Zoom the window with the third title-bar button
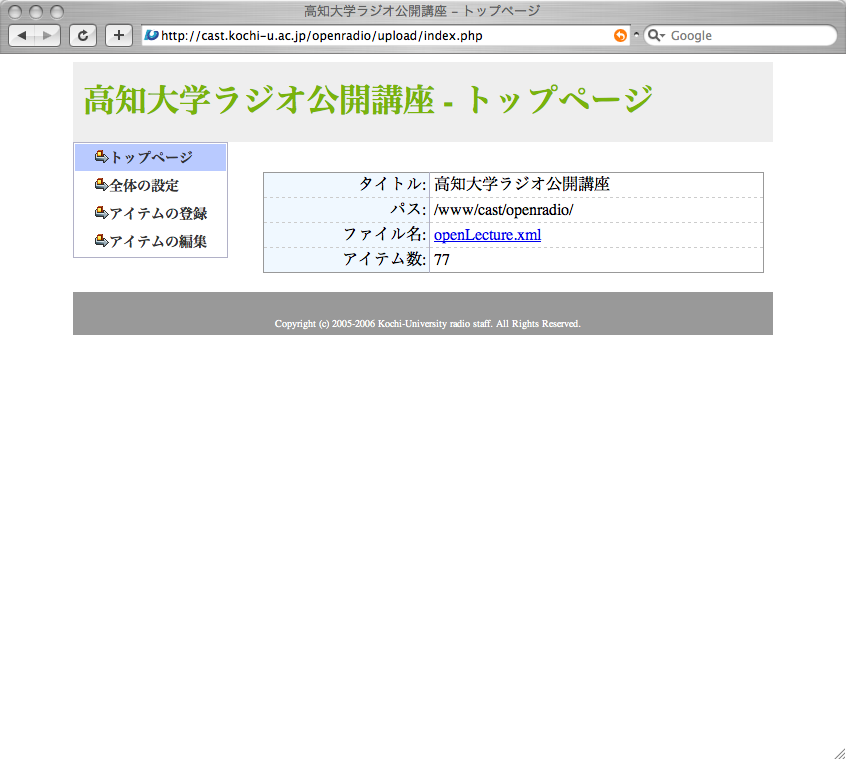846x760 pixels. pyautogui.click(x=57, y=11)
